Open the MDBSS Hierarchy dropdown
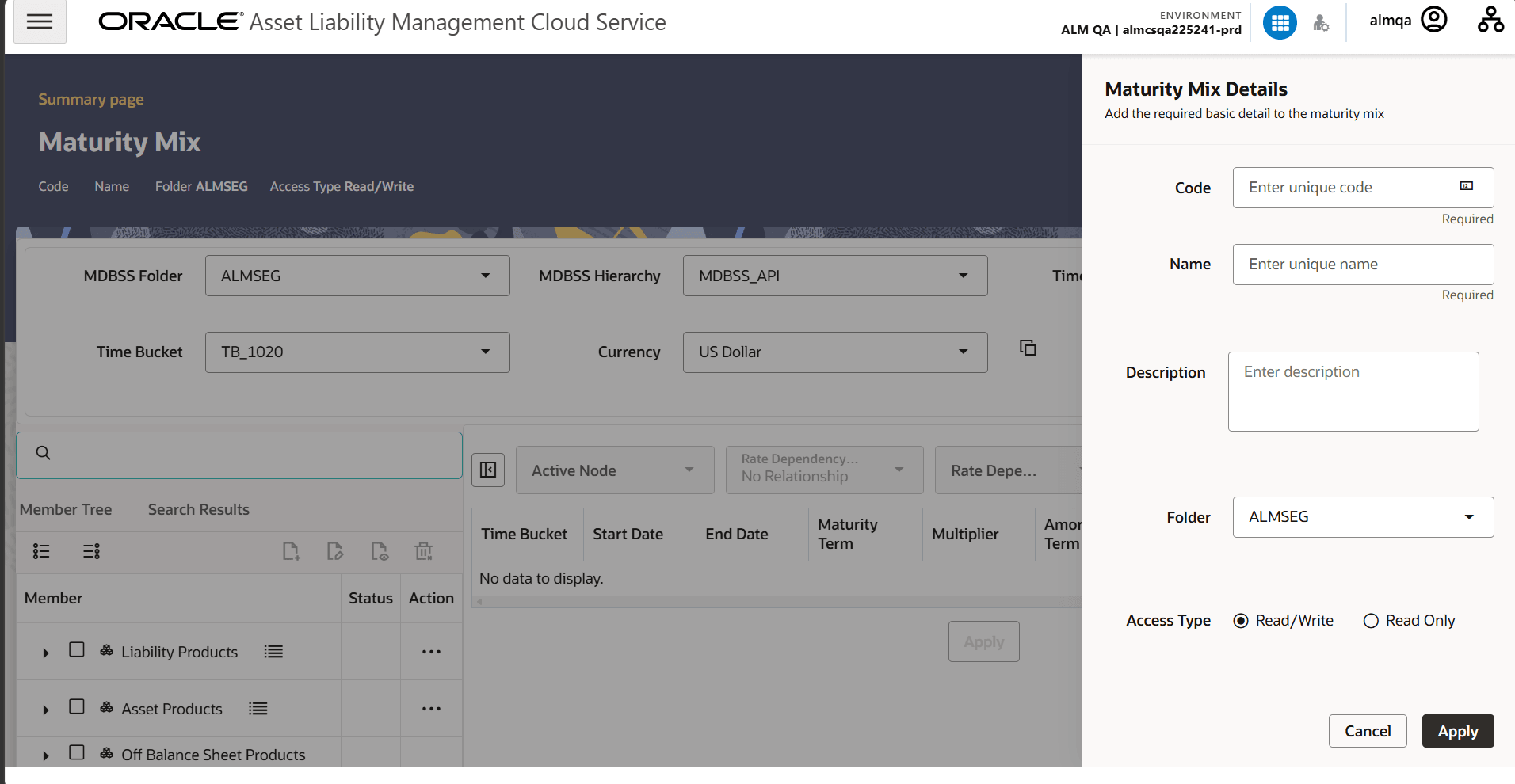 tap(835, 276)
